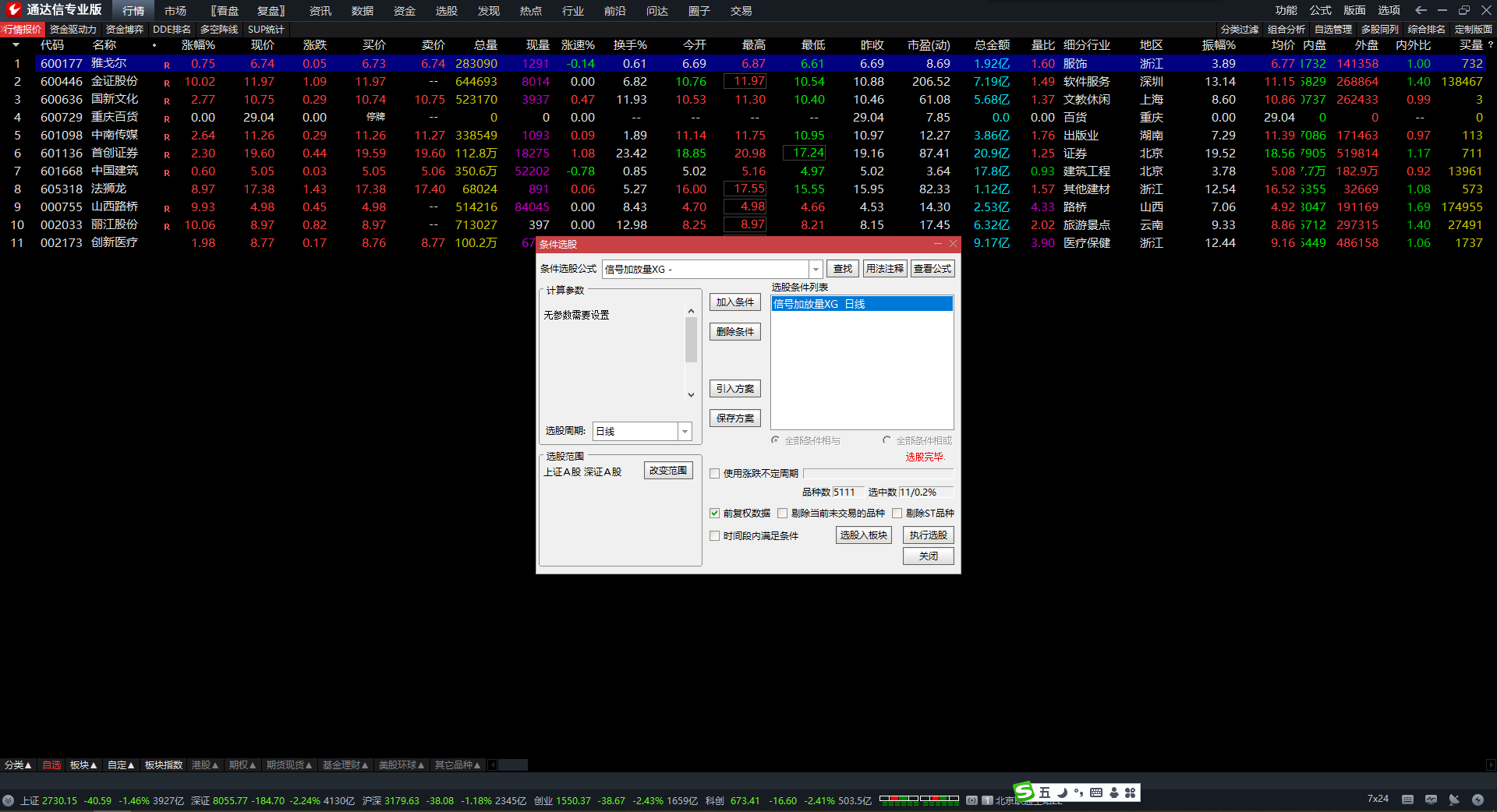Enable 剔除ST品种 checkbox
The width and height of the screenshot is (1497, 812).
point(897,513)
